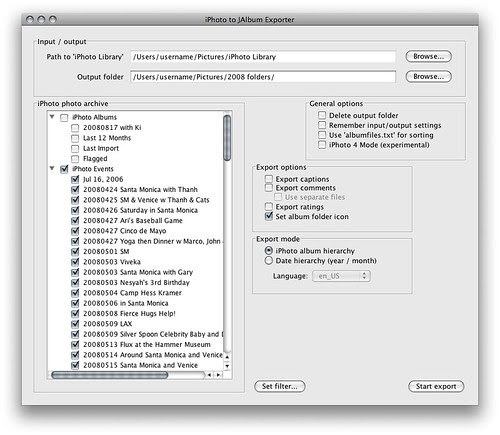Viewport: 500px width, 435px height.
Task: Edit the Path to 'iPhoto Library' field
Action: tap(263, 57)
